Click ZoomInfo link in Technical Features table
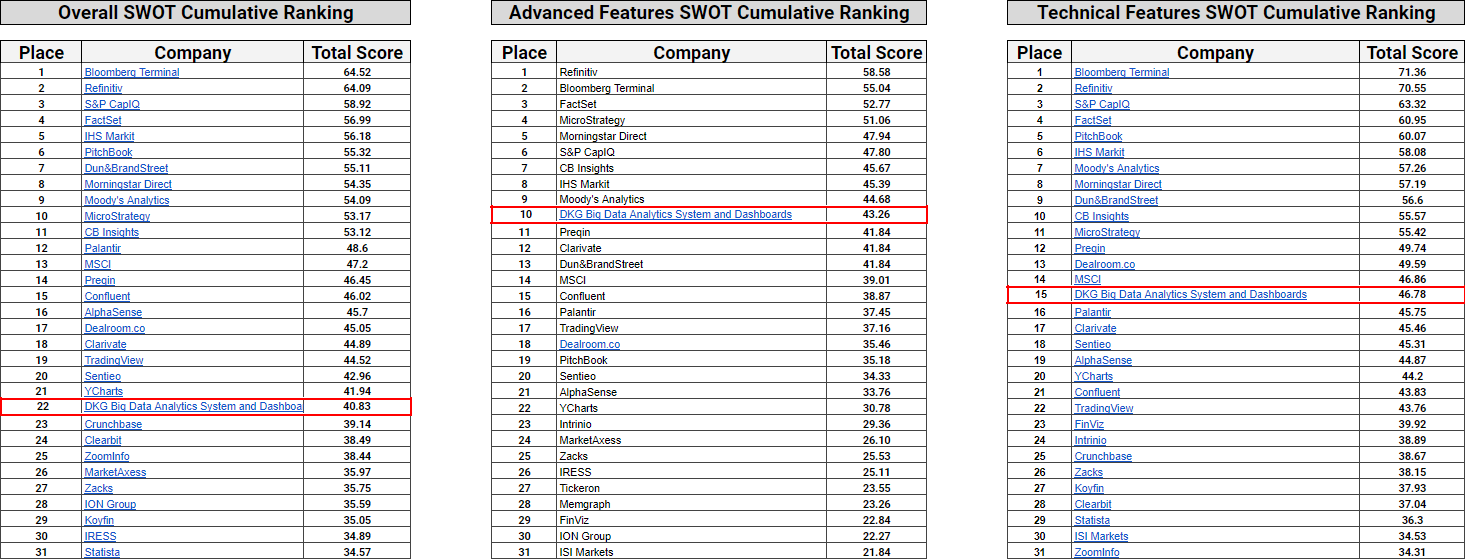This screenshot has width=1465, height=559. point(1097,552)
